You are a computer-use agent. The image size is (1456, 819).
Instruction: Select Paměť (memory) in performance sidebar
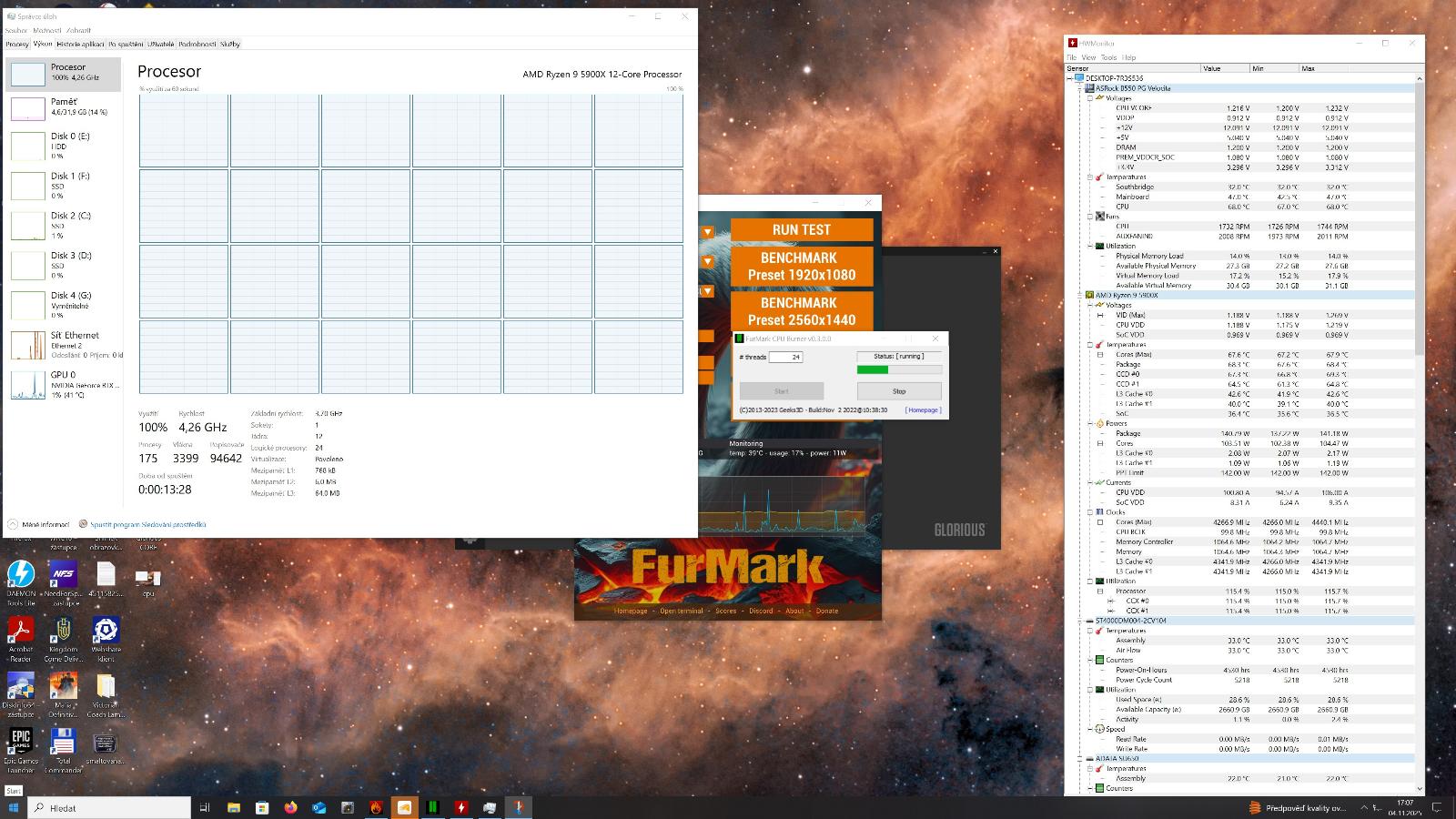tap(64, 107)
